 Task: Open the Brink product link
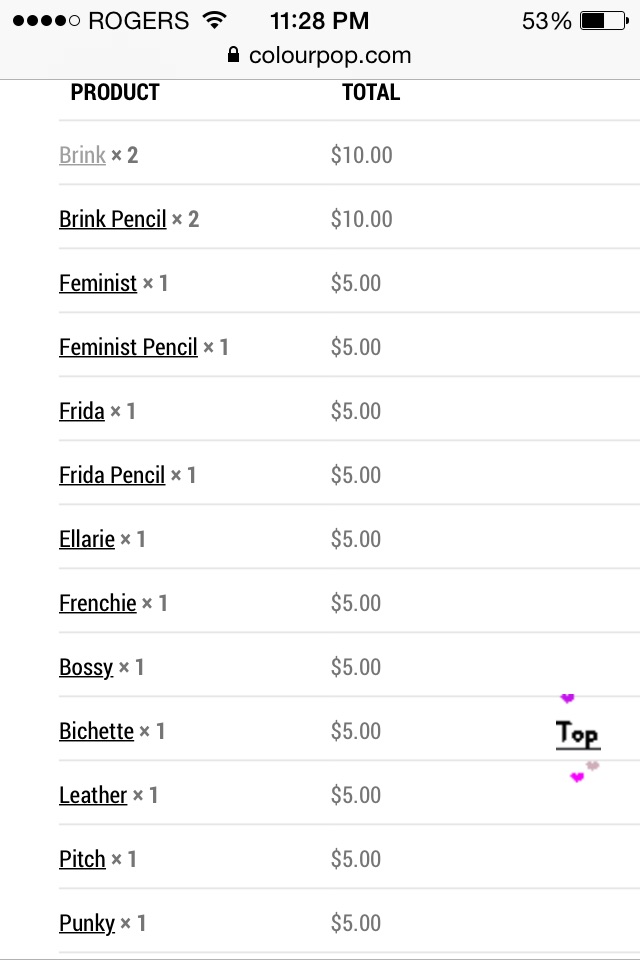point(82,155)
